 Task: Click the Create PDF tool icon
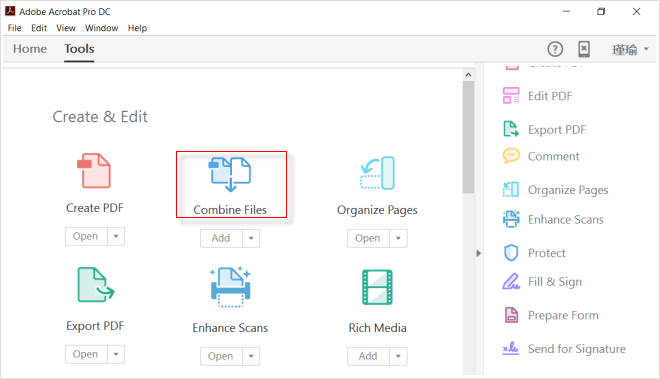94,170
